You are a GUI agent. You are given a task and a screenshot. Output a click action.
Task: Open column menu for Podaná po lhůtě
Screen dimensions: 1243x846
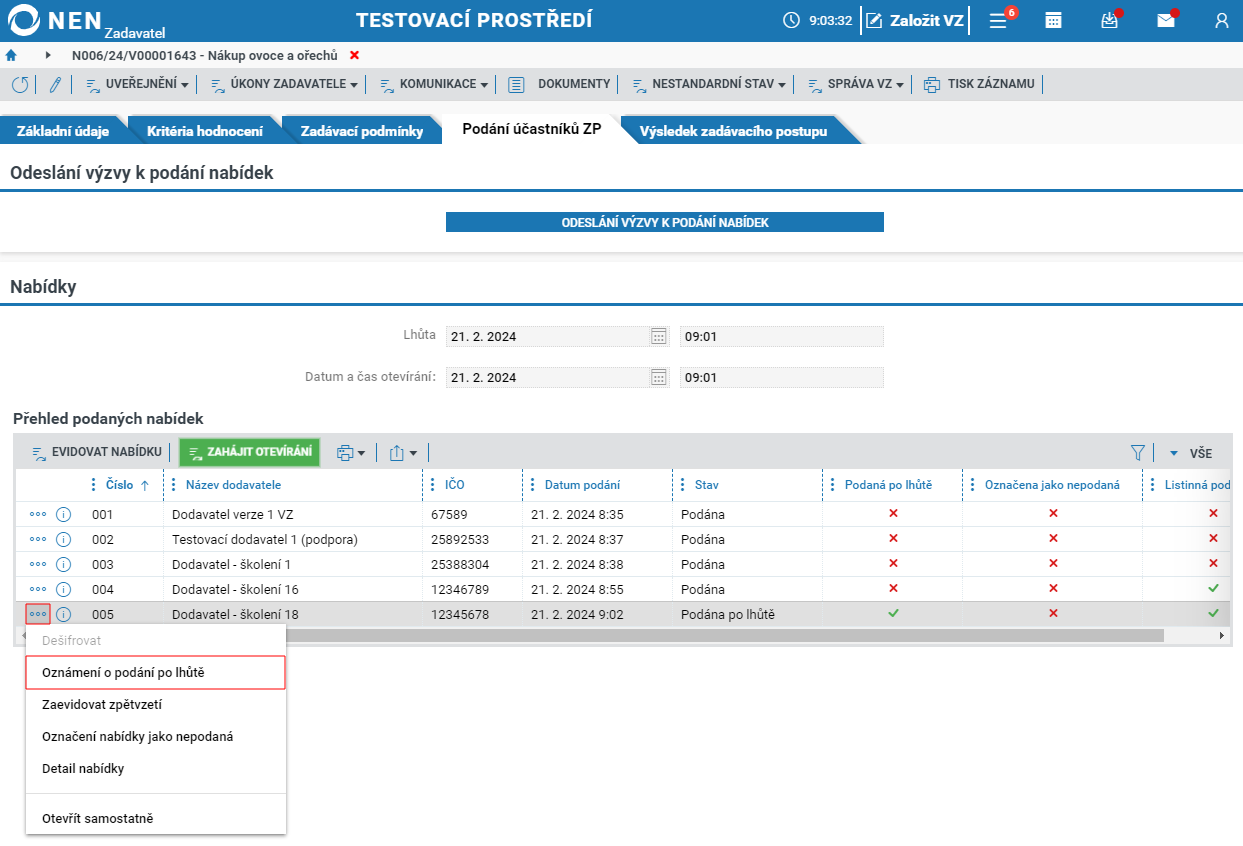coord(833,485)
